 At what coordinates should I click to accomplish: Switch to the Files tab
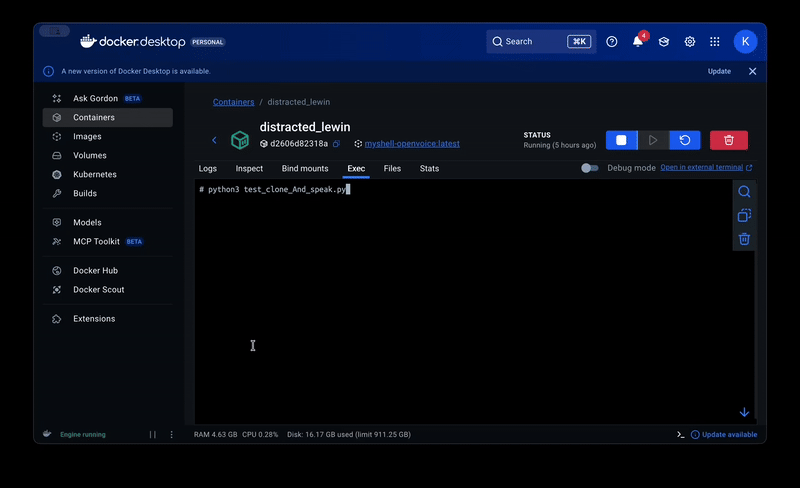[x=392, y=168]
